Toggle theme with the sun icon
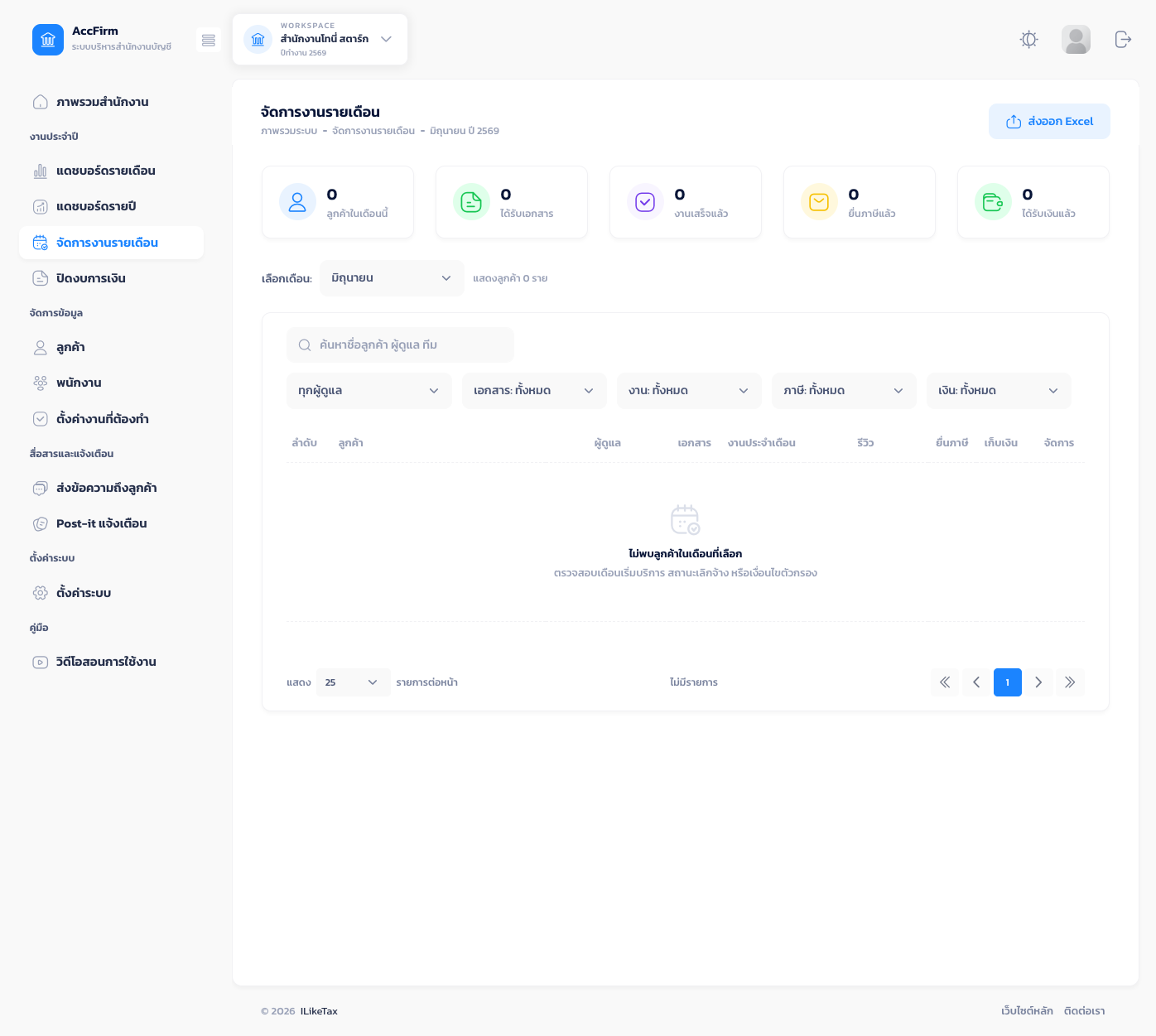 tap(1029, 39)
